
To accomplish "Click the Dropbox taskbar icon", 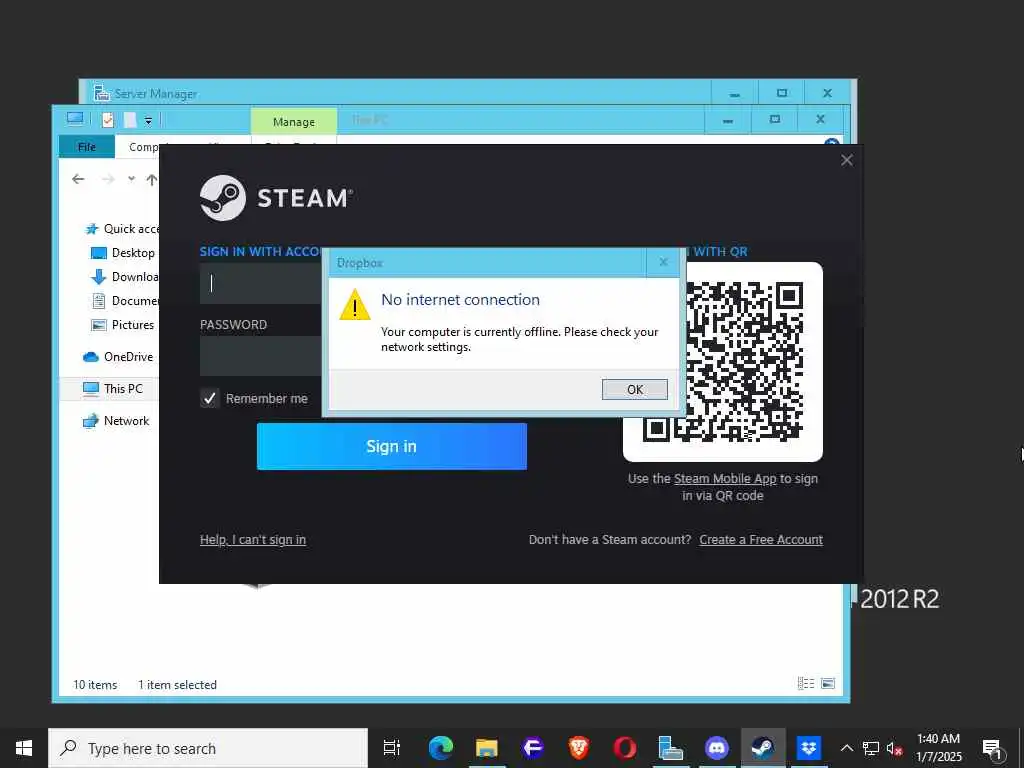I will pos(808,748).
